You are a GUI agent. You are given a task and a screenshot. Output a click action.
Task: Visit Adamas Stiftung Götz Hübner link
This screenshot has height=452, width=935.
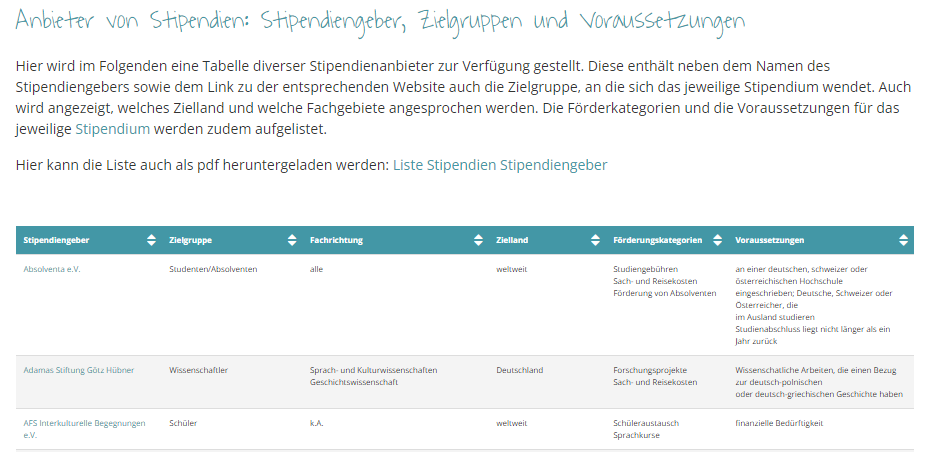point(78,370)
